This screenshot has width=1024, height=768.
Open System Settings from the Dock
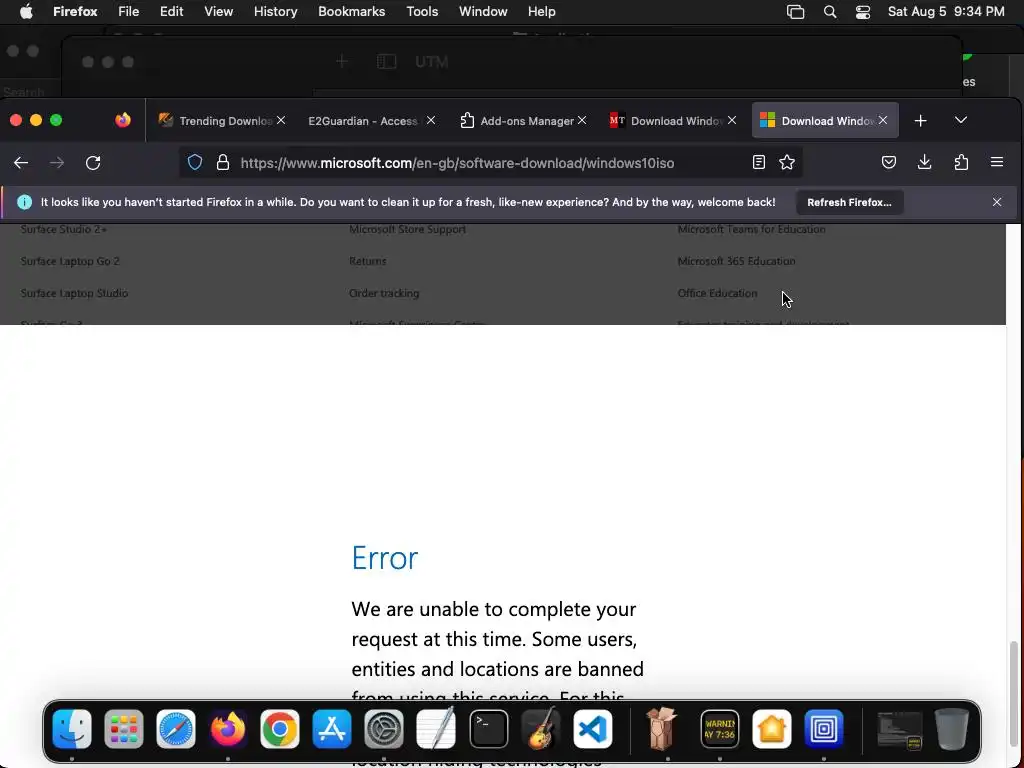(x=384, y=729)
